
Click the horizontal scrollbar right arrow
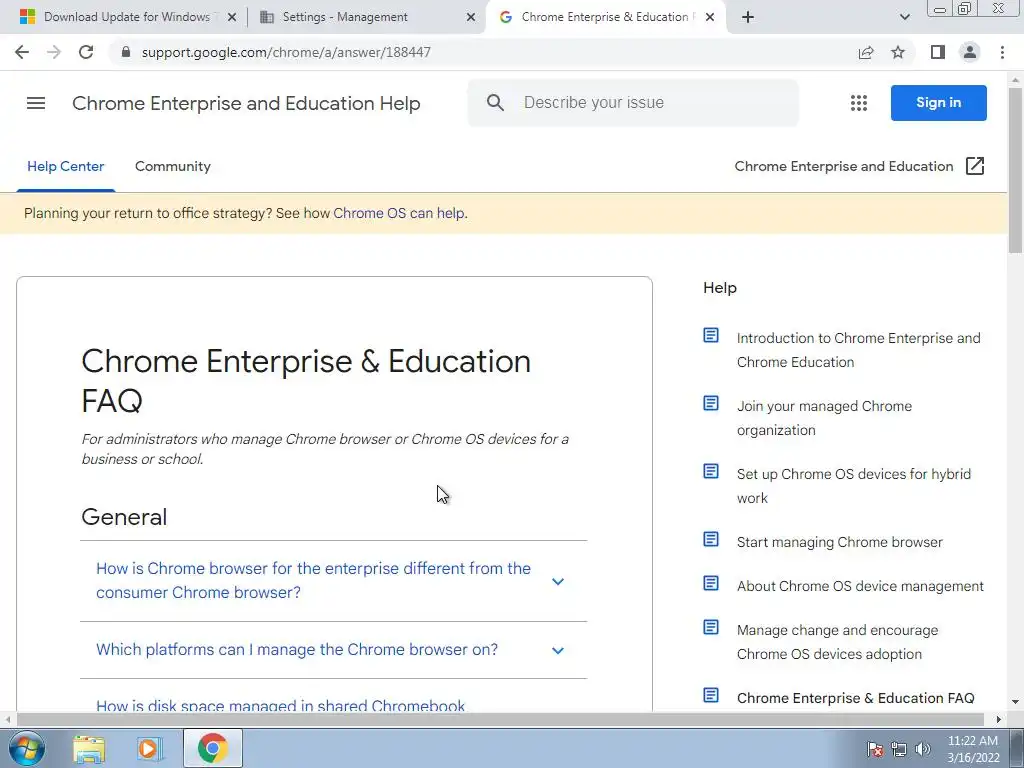coord(999,720)
